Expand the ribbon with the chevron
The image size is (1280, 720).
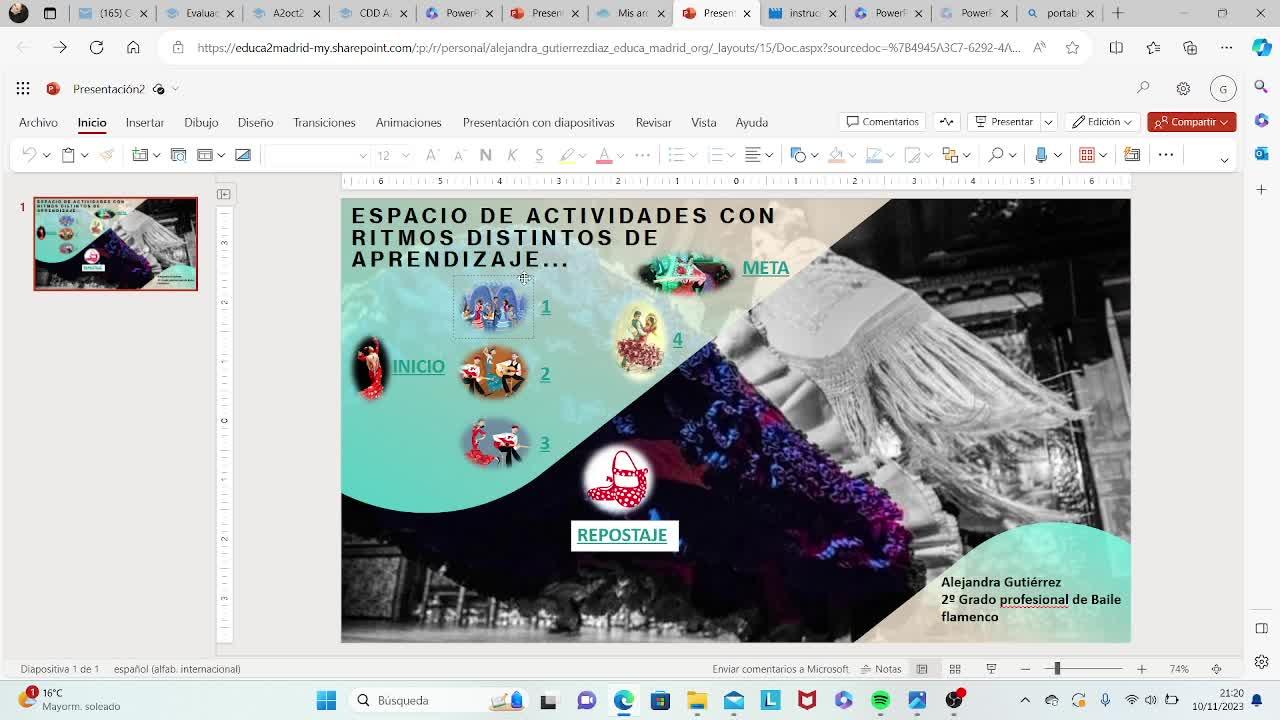point(1224,159)
